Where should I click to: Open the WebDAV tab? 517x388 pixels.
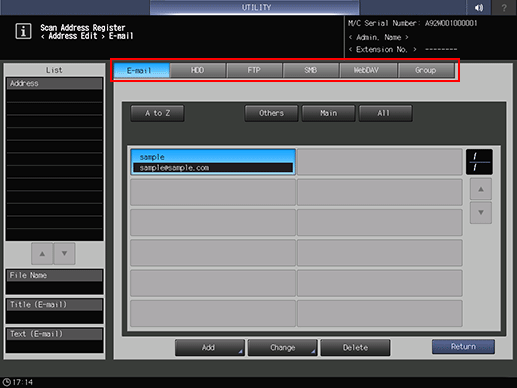pos(368,70)
